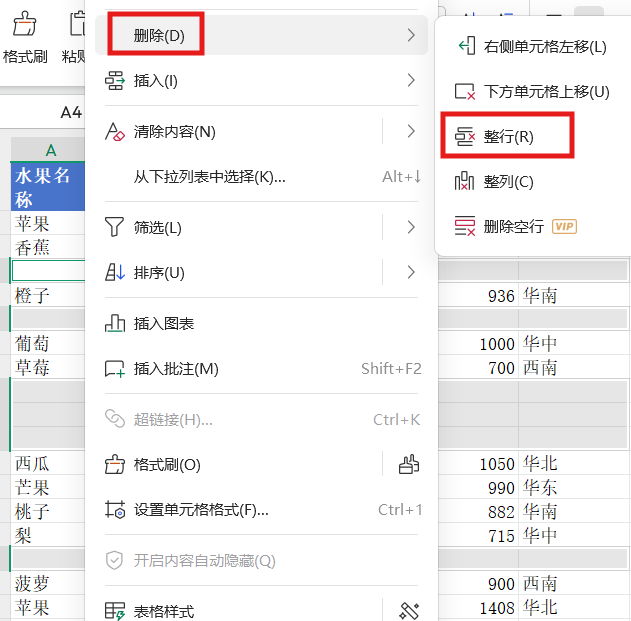Click the 下方单元格上移 icon

coord(465,91)
